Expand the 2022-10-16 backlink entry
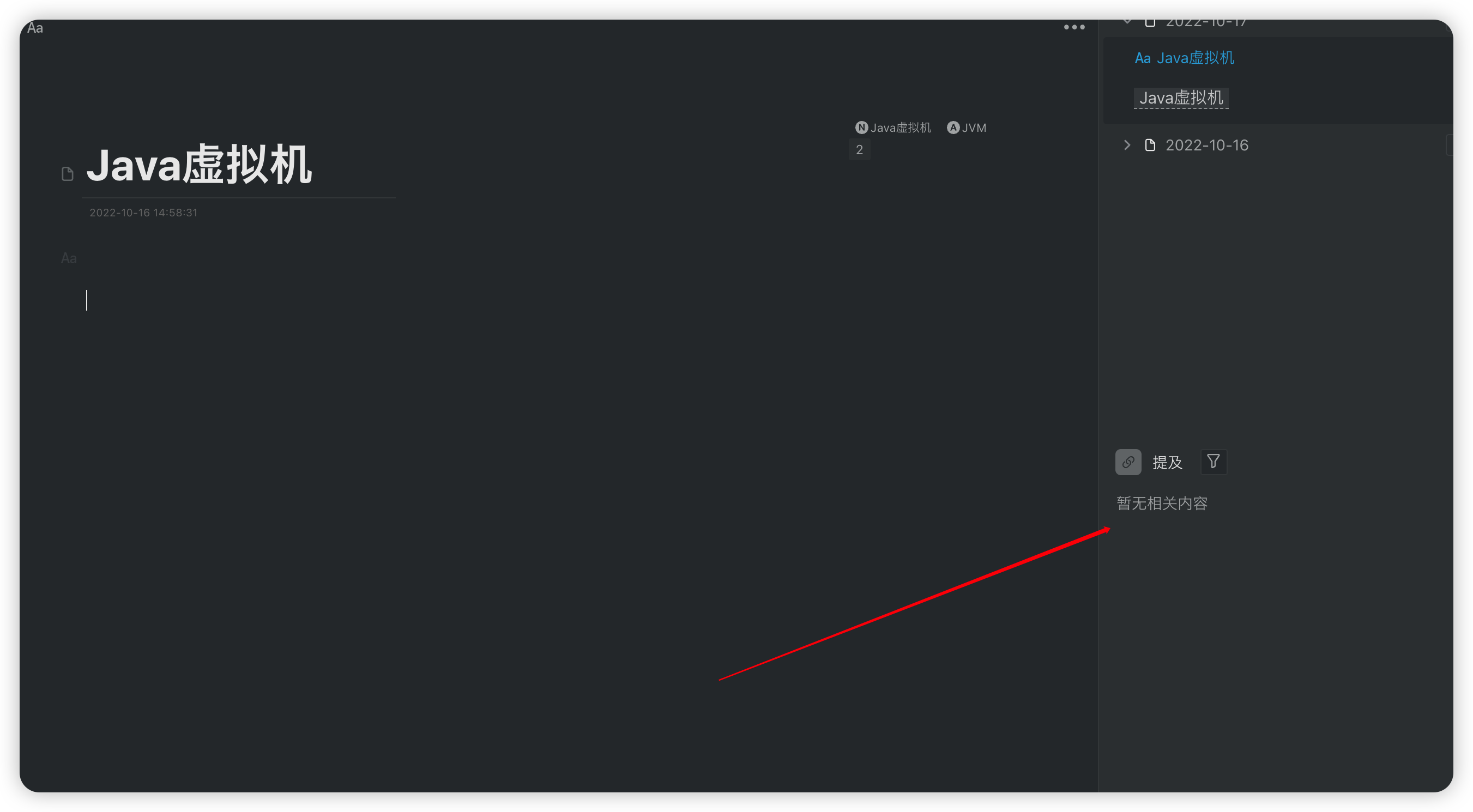The image size is (1473, 812). pos(1127,145)
